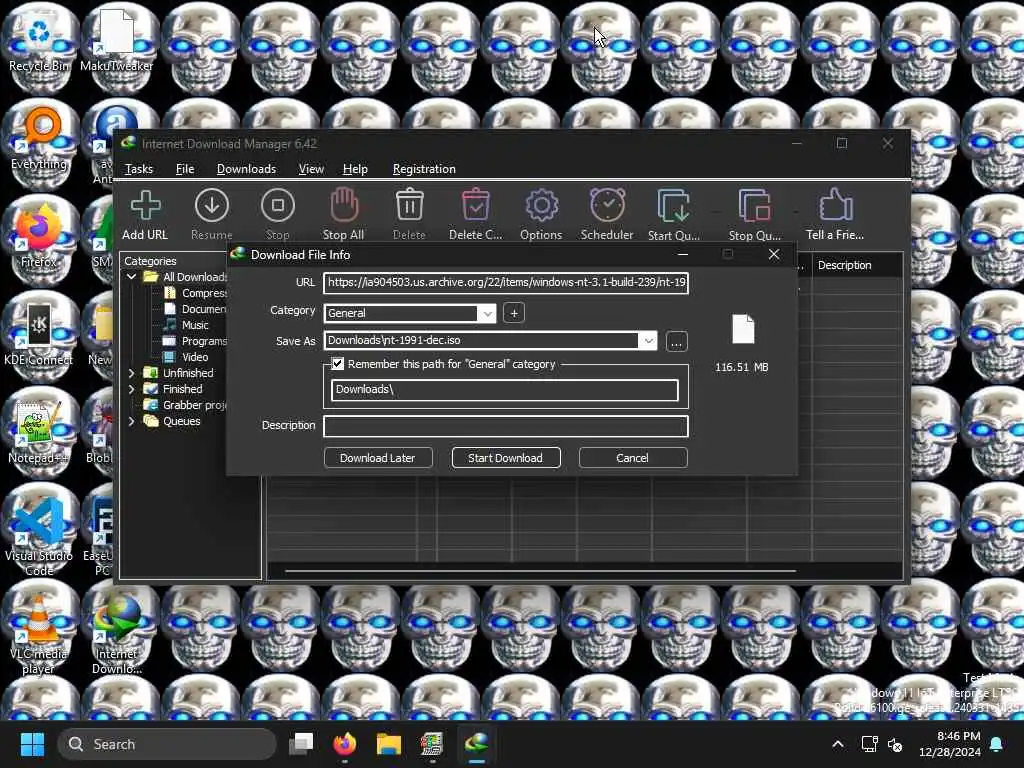
Task: Click the URL input field
Action: pos(505,282)
